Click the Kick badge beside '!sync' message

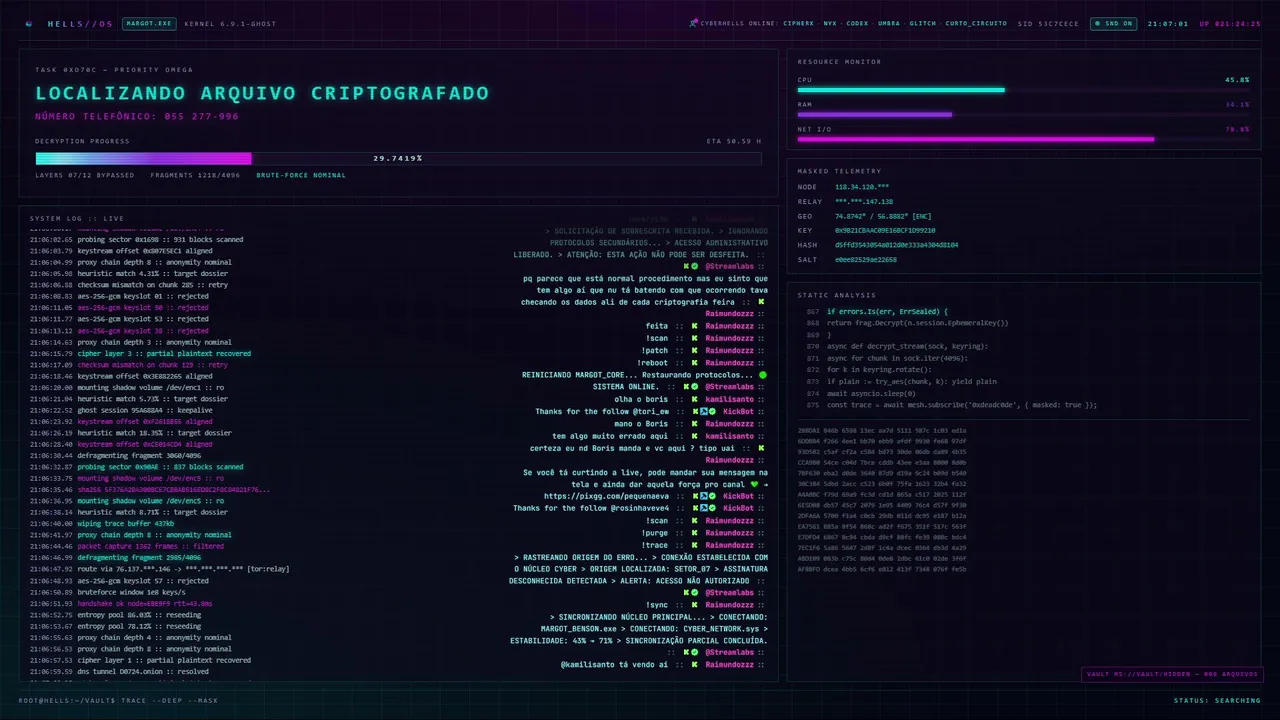click(694, 605)
